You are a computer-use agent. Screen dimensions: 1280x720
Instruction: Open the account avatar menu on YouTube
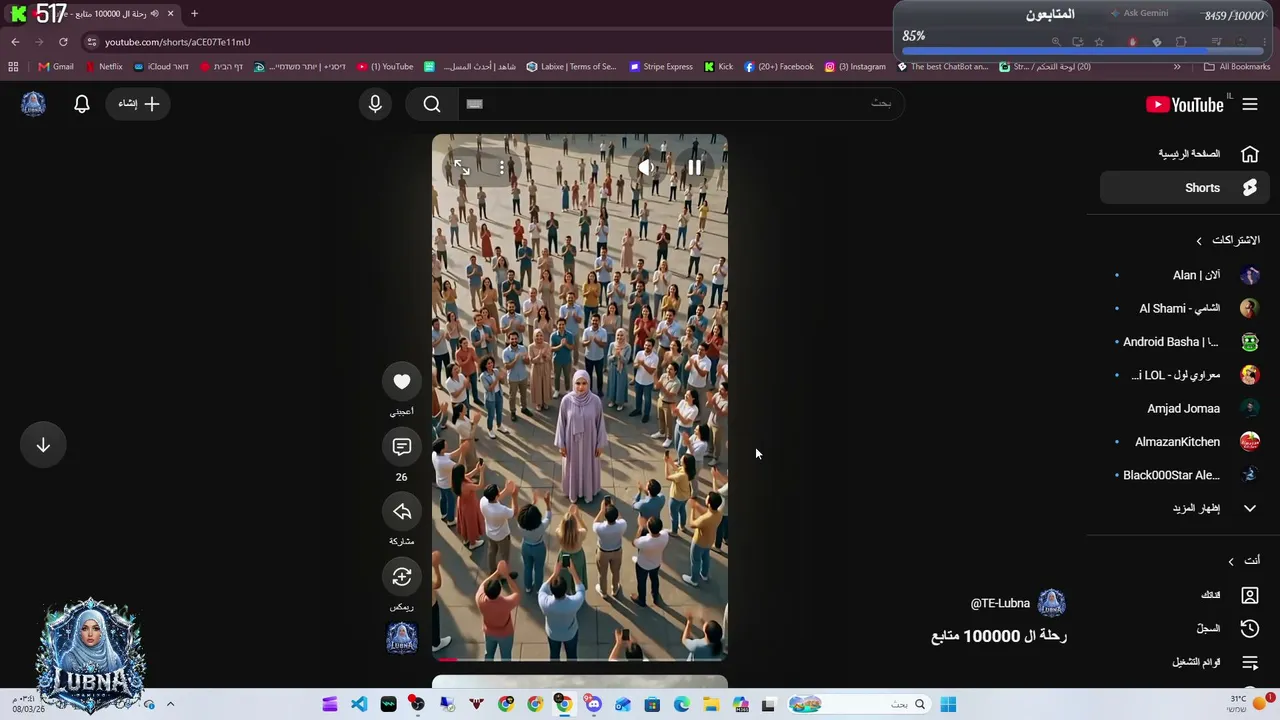pyautogui.click(x=33, y=104)
